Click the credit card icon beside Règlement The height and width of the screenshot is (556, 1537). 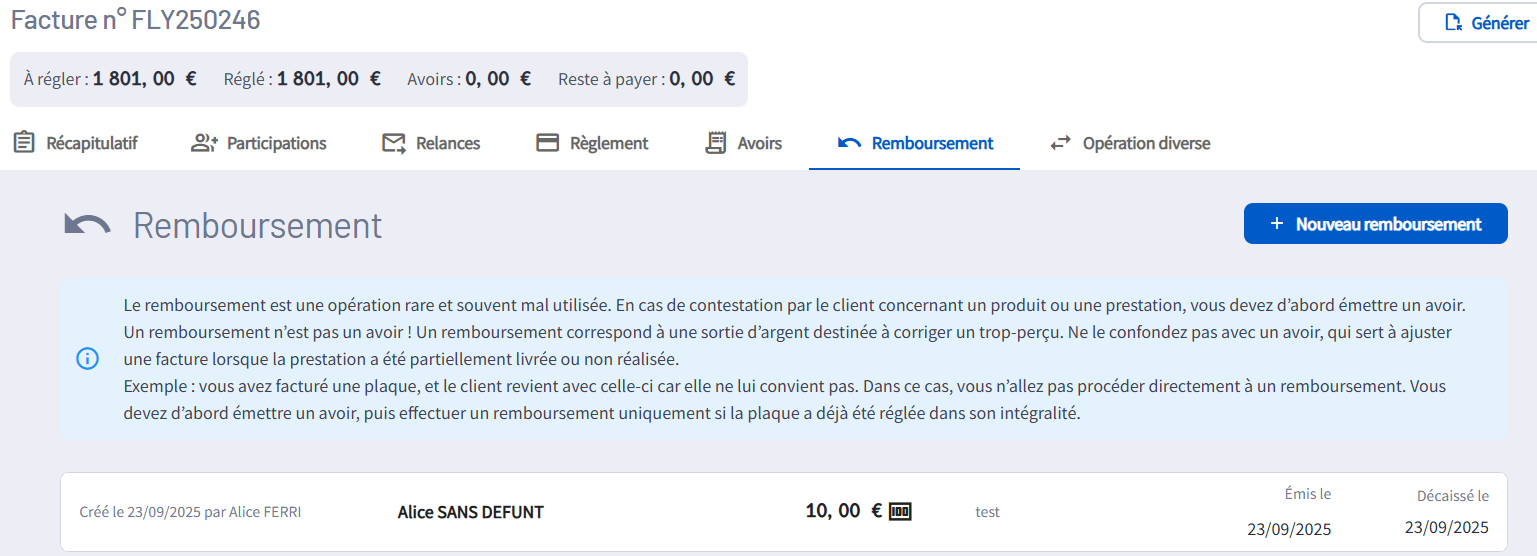pyautogui.click(x=547, y=143)
